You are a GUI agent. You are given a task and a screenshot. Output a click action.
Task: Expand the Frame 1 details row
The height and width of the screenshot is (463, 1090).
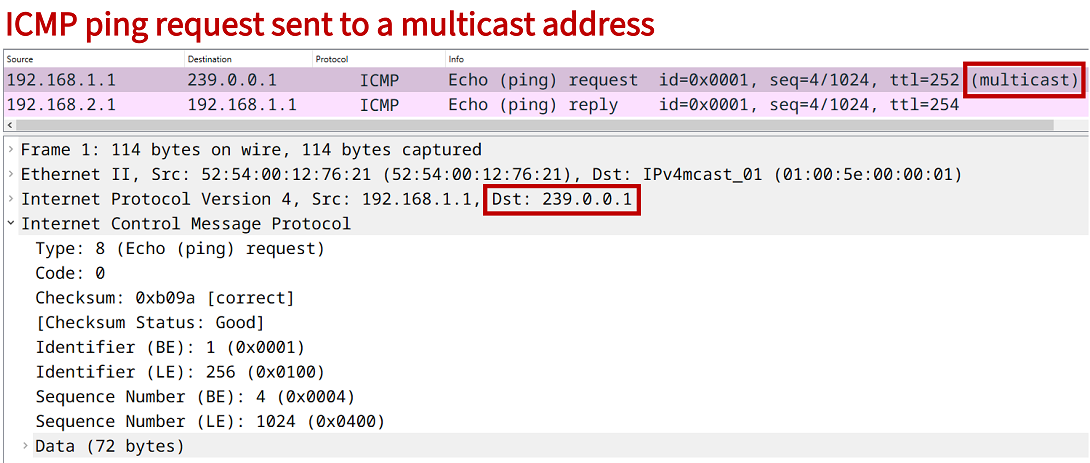click(11, 150)
